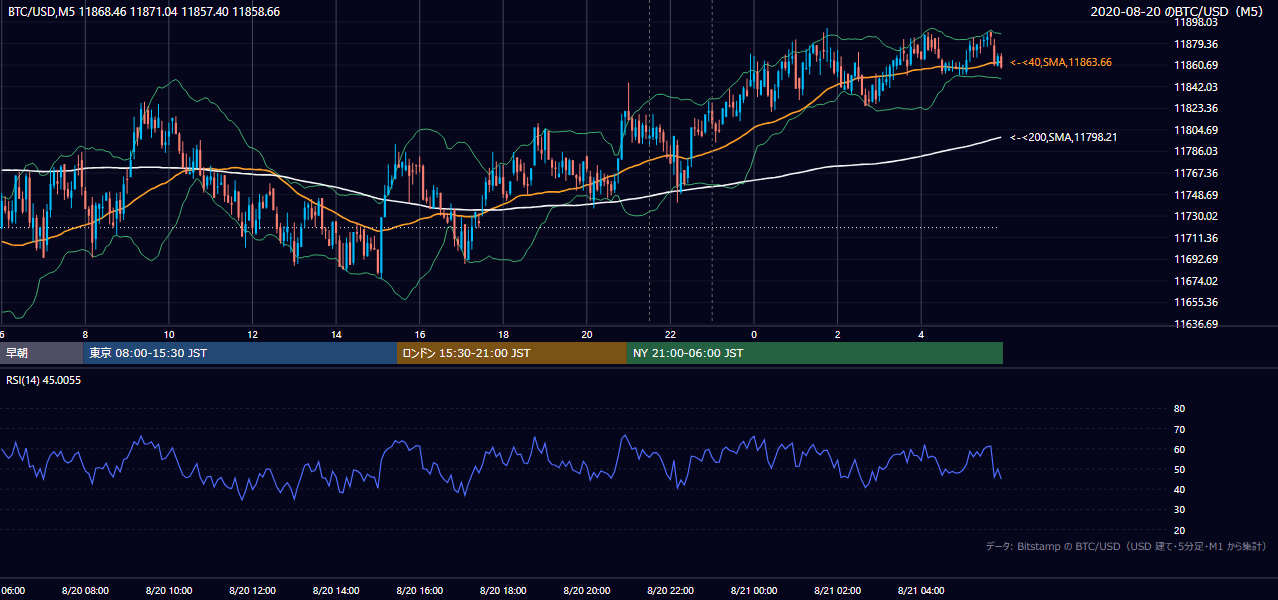Image resolution: width=1278 pixels, height=600 pixels.
Task: Select the RSI 50 level label
Action: (1179, 469)
